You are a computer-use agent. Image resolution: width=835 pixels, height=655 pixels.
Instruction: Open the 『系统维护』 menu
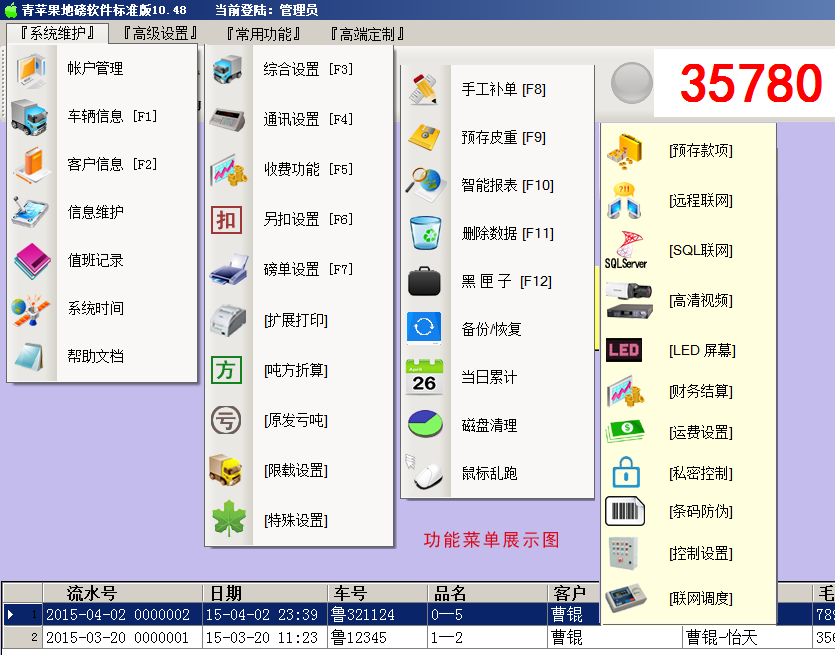point(56,33)
